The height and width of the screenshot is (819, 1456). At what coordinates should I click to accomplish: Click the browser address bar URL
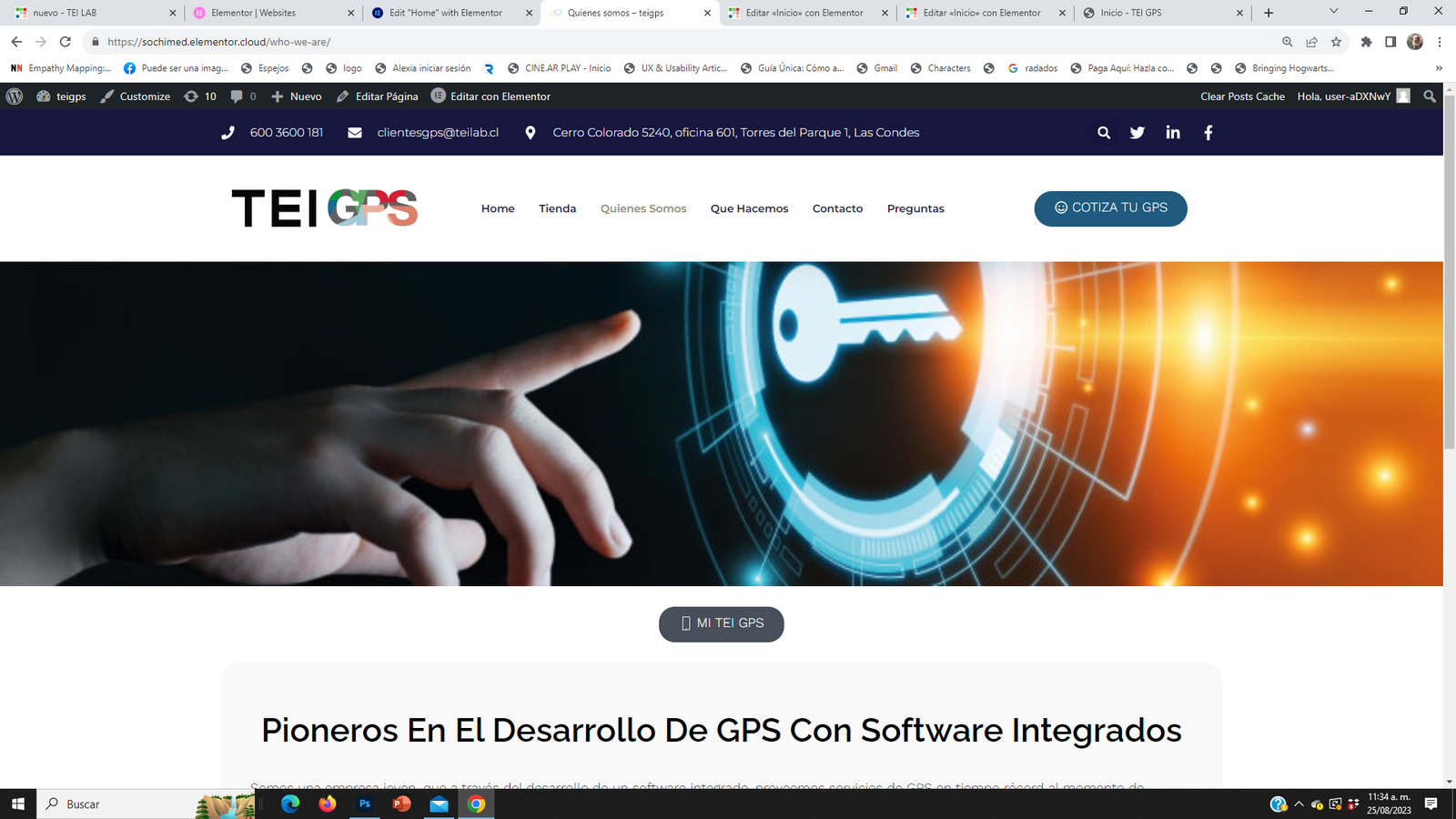pos(218,42)
